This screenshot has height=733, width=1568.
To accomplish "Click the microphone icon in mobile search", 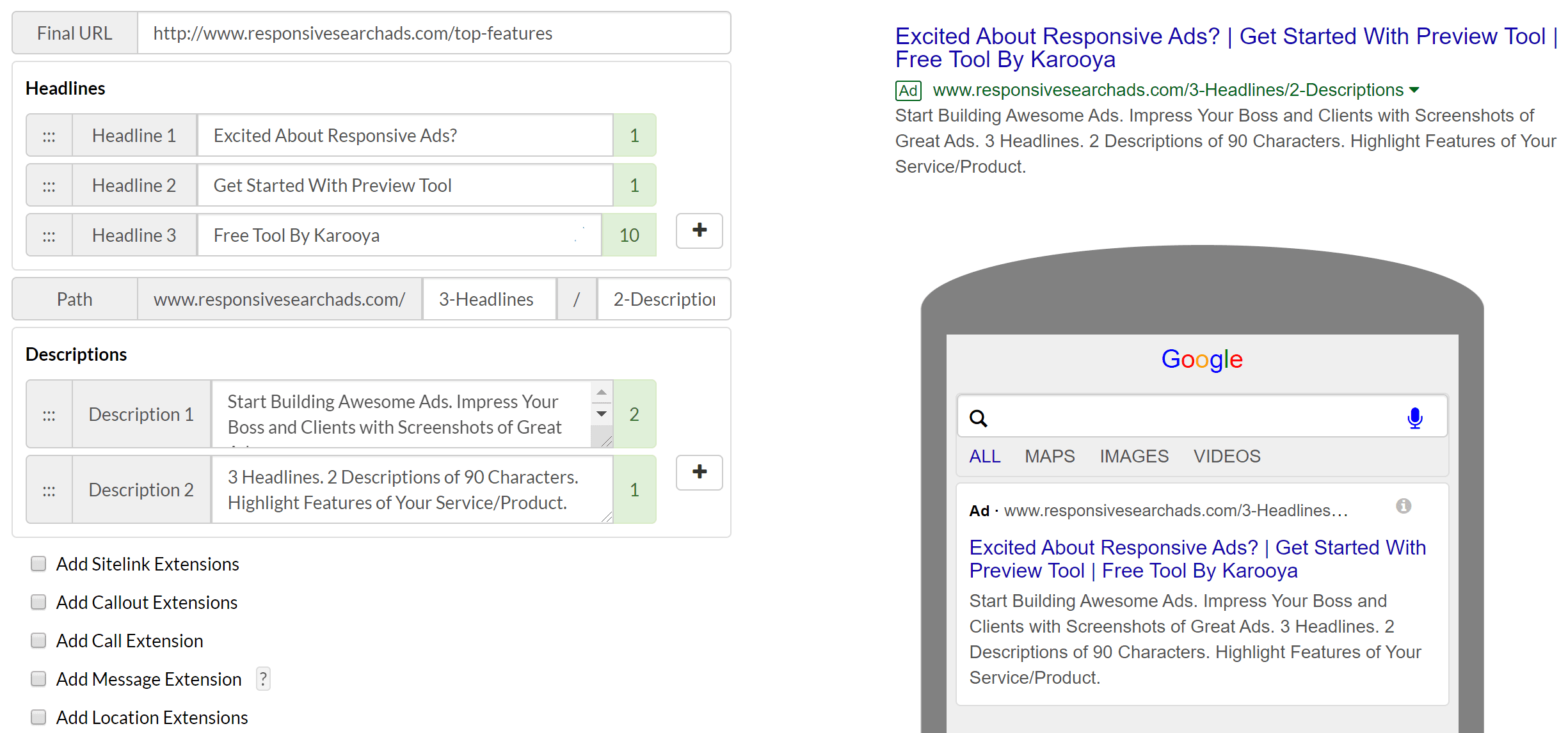I will pos(1414,418).
